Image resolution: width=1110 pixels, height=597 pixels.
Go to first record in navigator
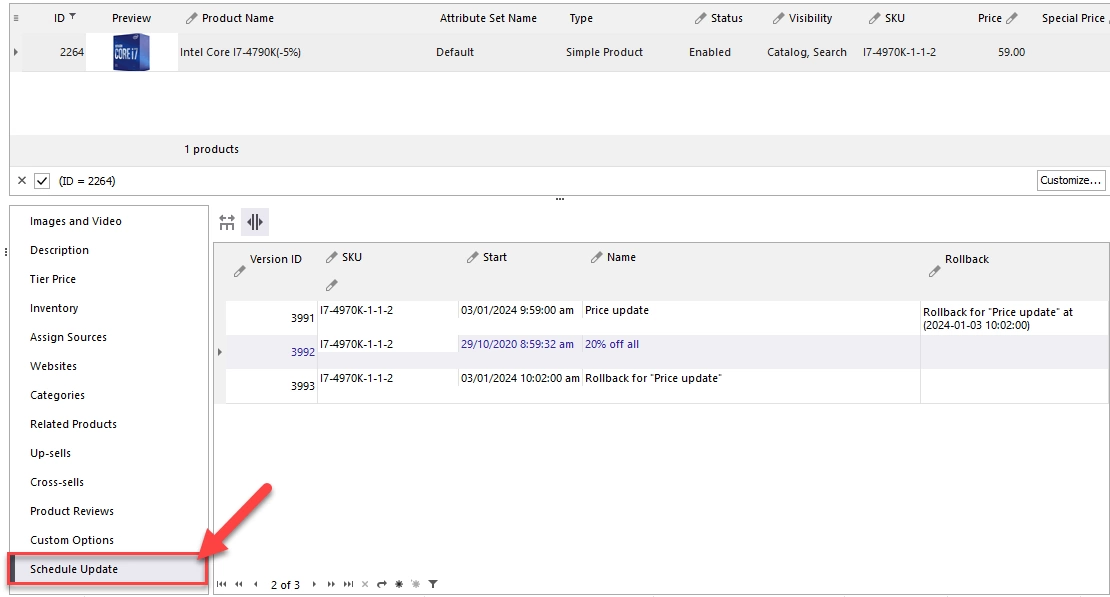tap(222, 584)
